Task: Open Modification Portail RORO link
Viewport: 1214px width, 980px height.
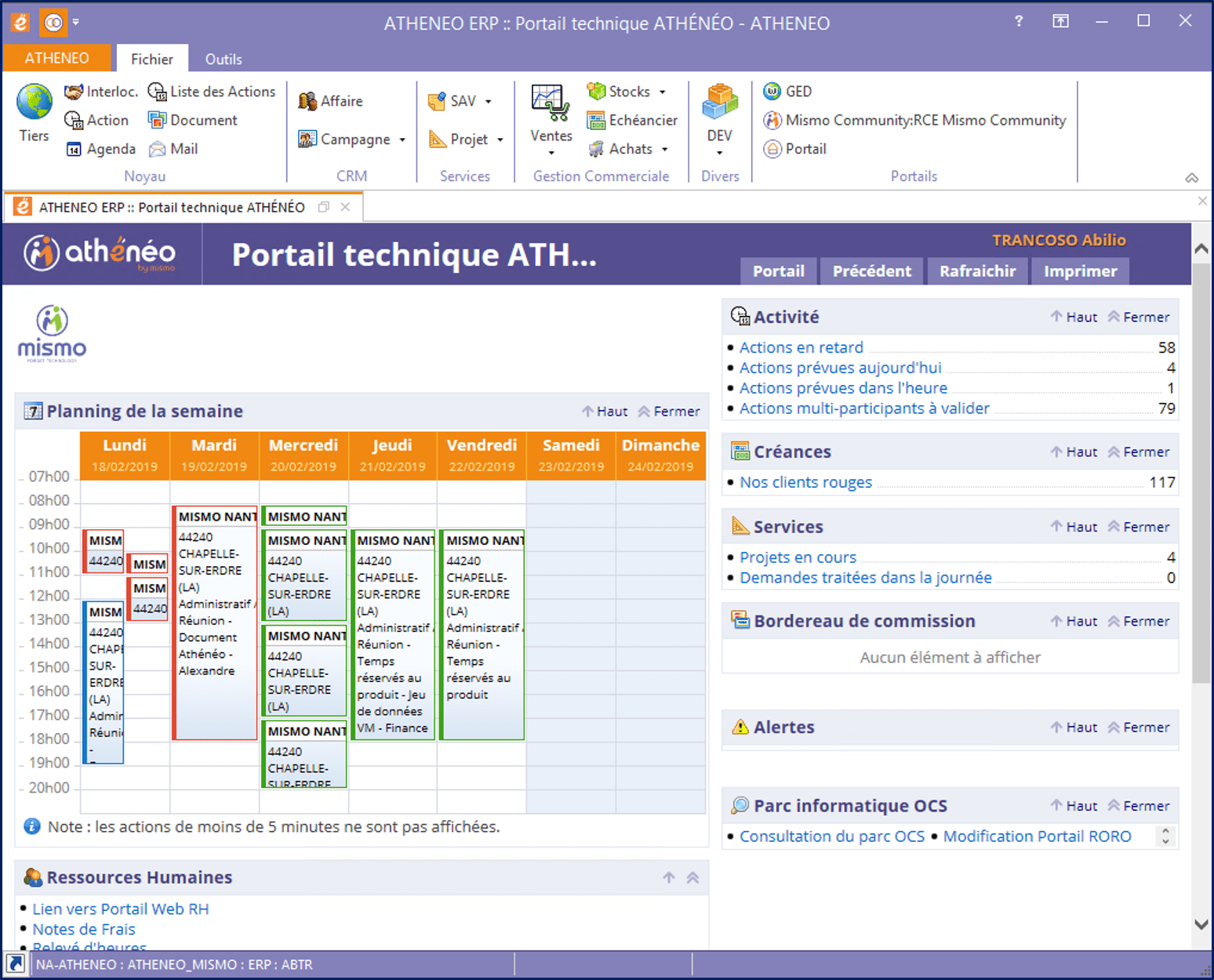Action: (x=1037, y=837)
